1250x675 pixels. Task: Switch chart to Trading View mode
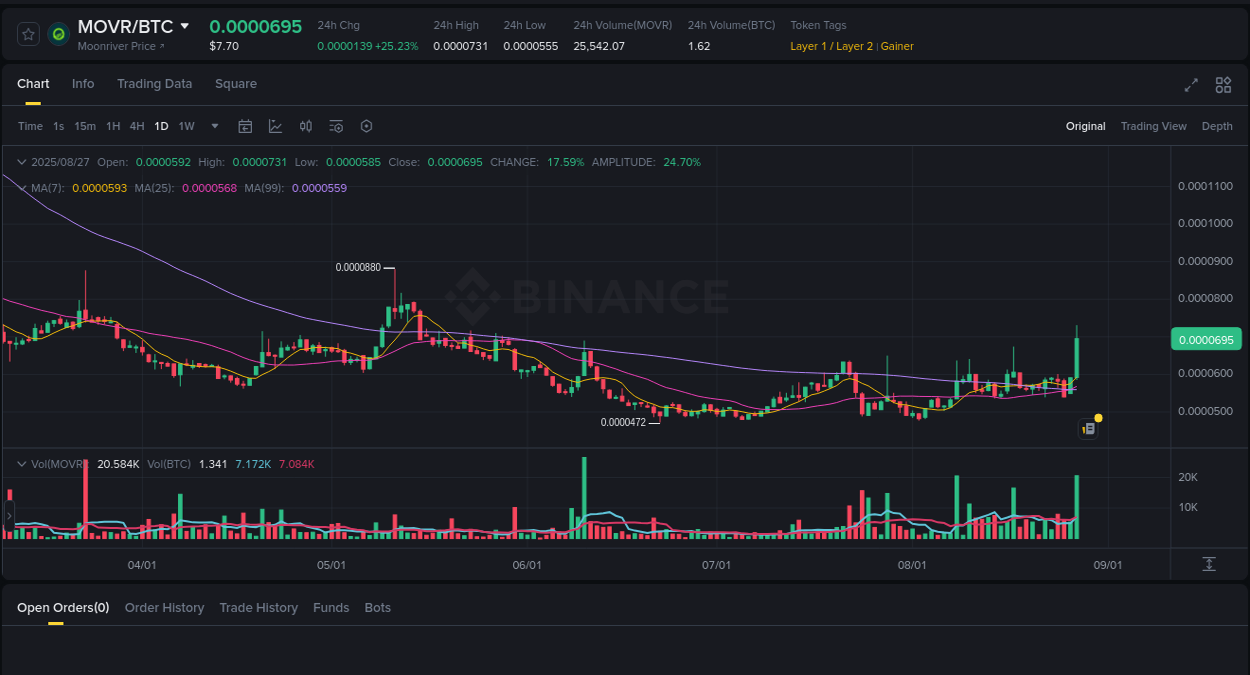(1153, 126)
